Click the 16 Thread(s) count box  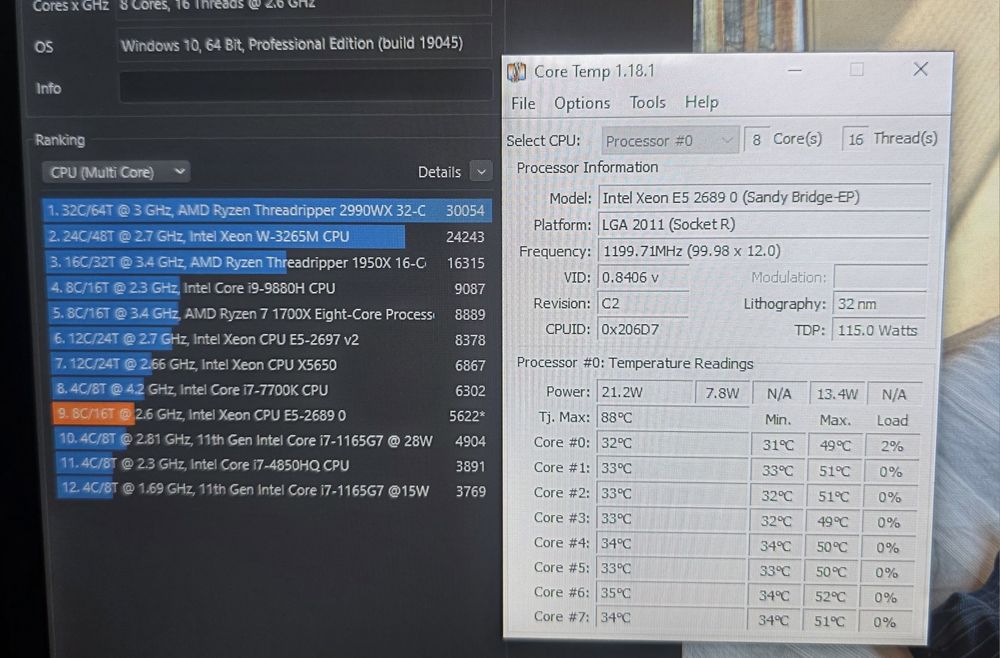(855, 139)
